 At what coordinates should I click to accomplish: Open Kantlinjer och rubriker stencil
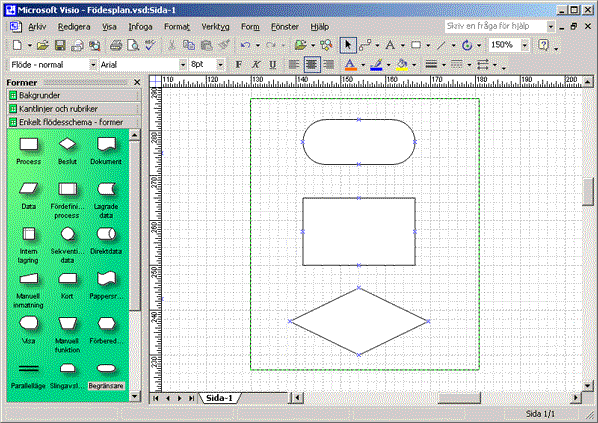[x=74, y=109]
